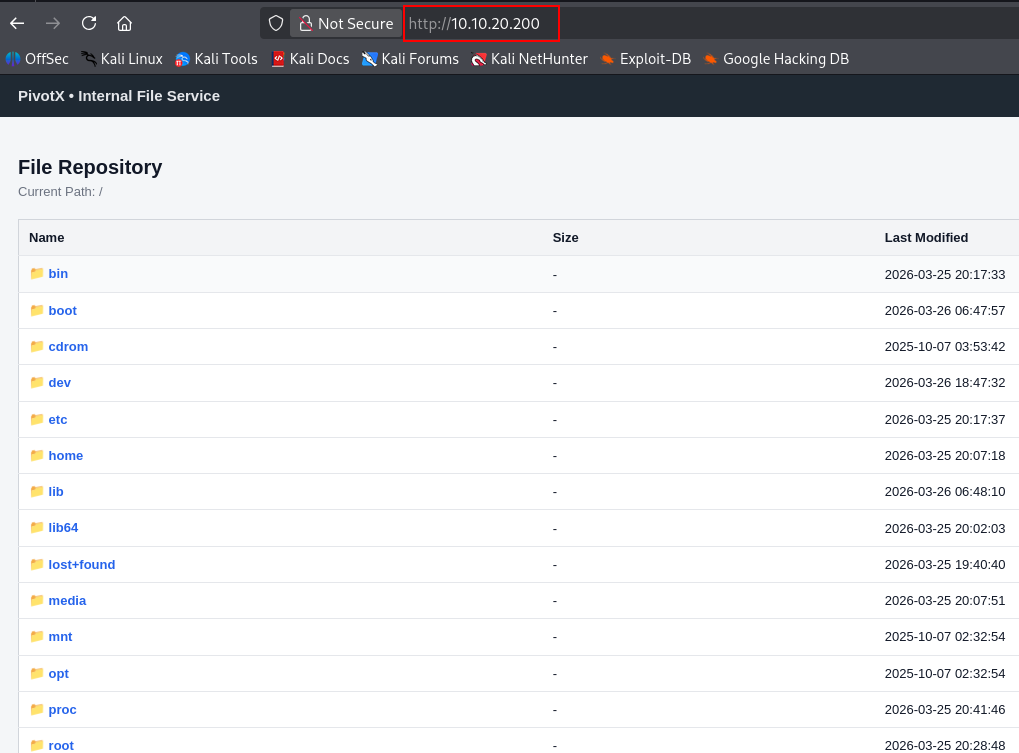Click the shield tracking protection icon

tap(276, 23)
